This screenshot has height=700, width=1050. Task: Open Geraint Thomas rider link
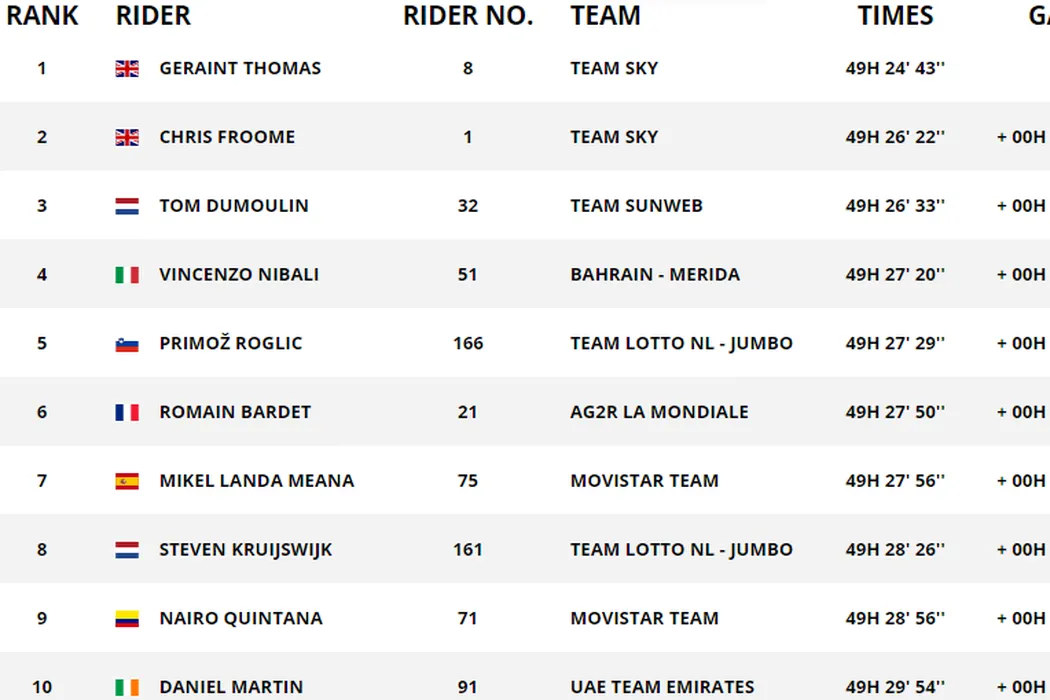click(x=240, y=69)
